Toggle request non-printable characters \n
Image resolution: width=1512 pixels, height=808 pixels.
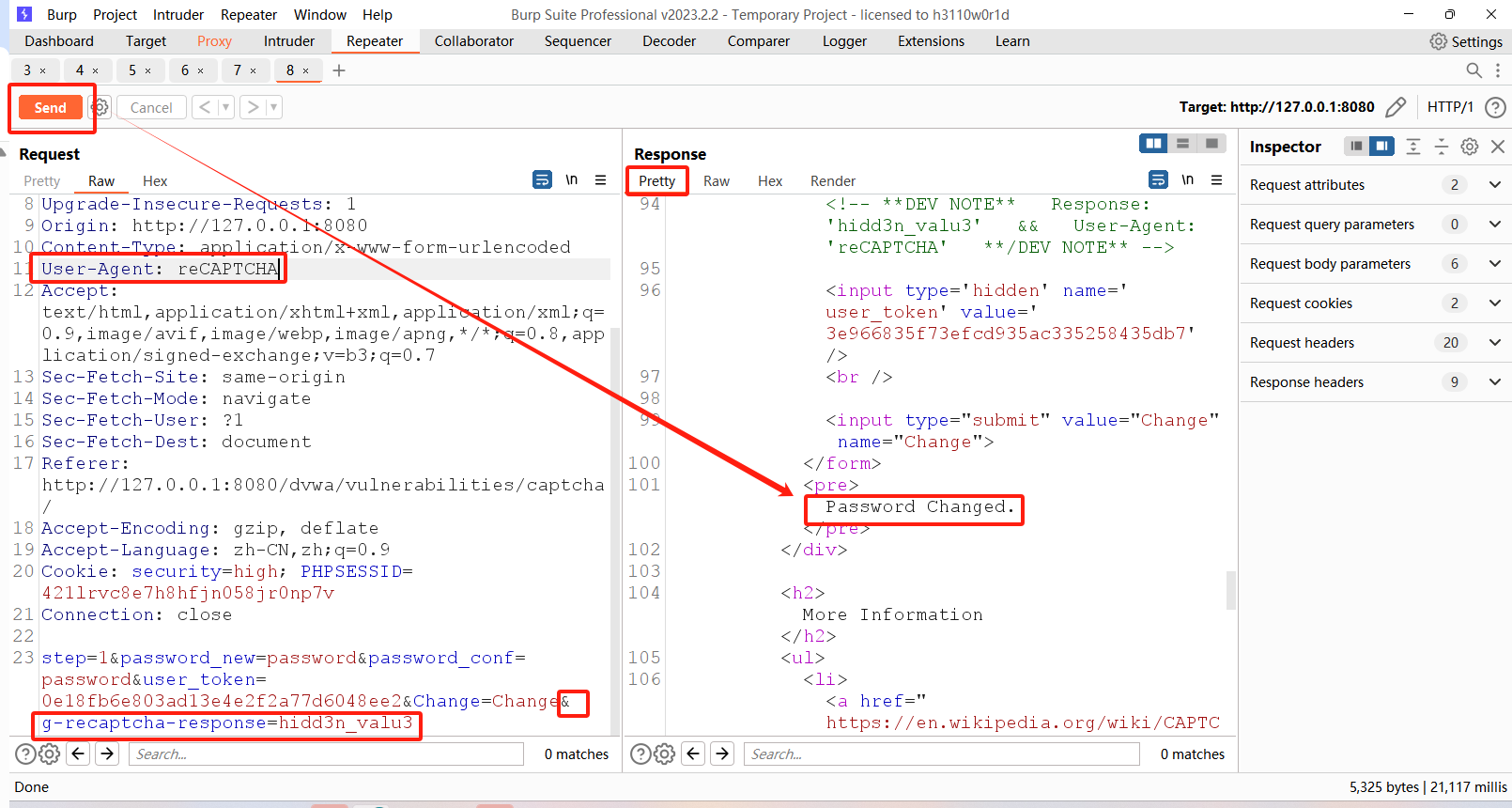tap(571, 179)
